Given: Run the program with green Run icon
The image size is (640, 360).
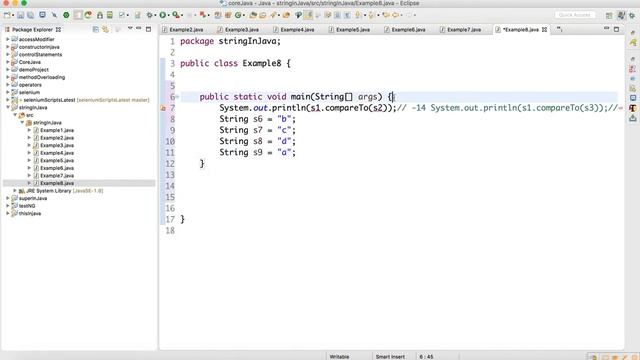Looking at the screenshot, I should pyautogui.click(x=162, y=15).
